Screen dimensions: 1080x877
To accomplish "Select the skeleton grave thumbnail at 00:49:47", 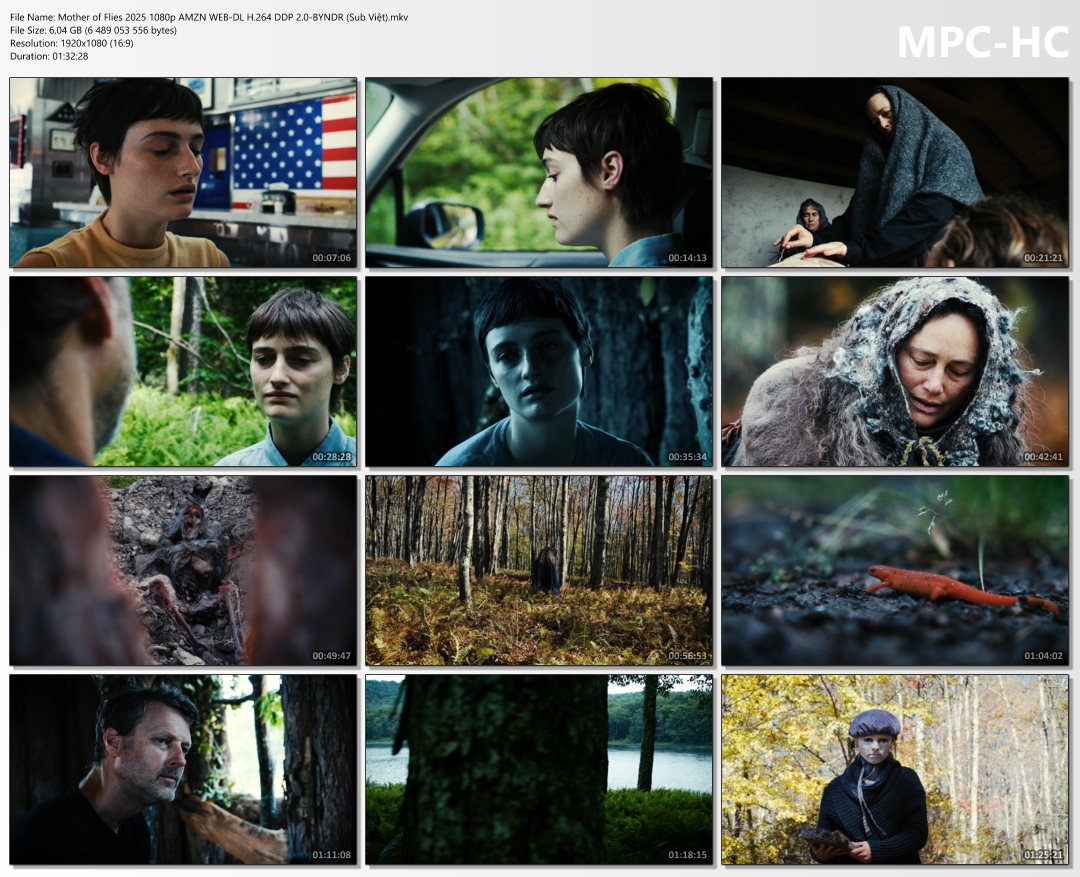I will click(x=183, y=570).
